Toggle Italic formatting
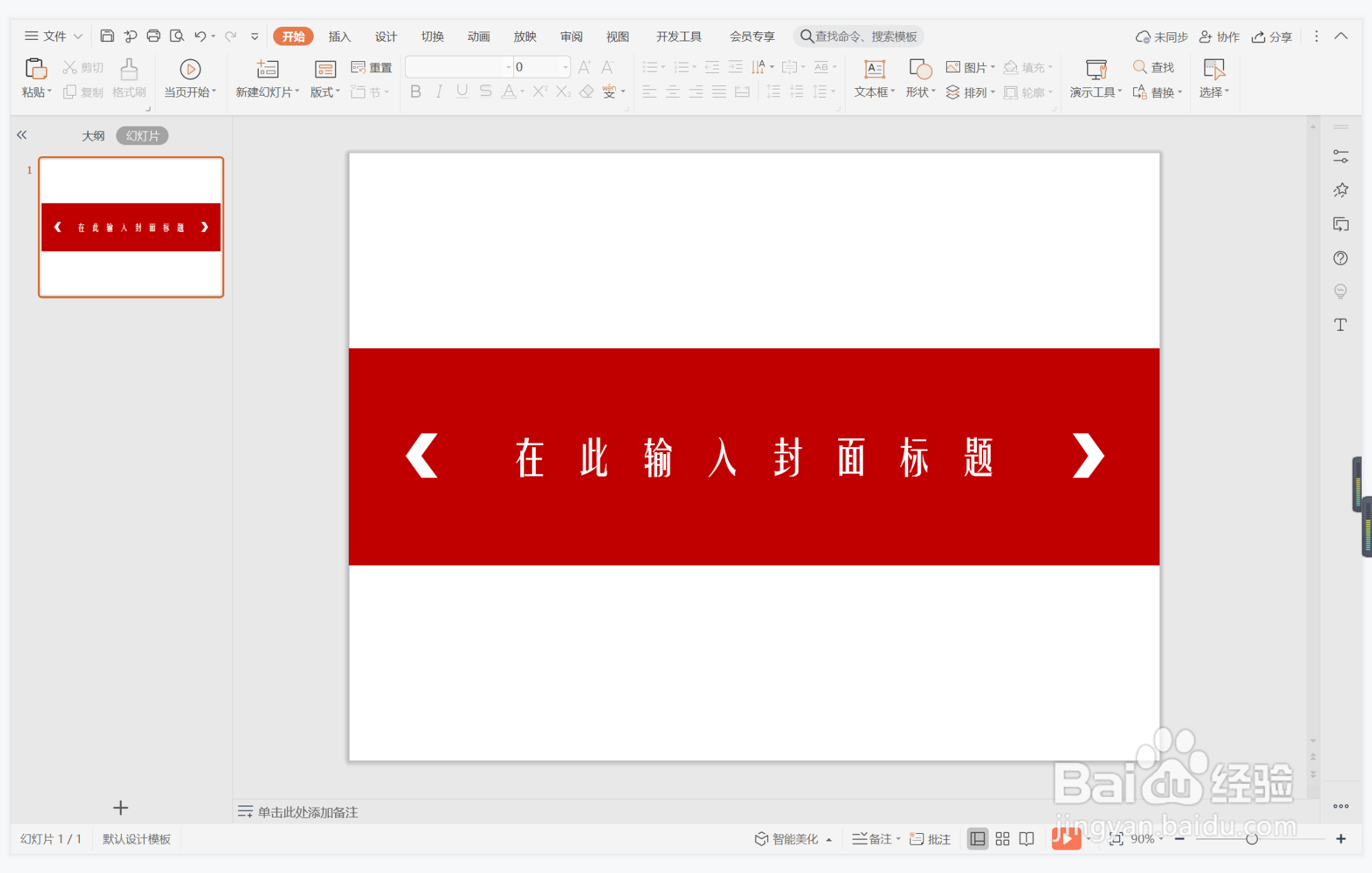Image resolution: width=1372 pixels, height=873 pixels. tap(439, 91)
